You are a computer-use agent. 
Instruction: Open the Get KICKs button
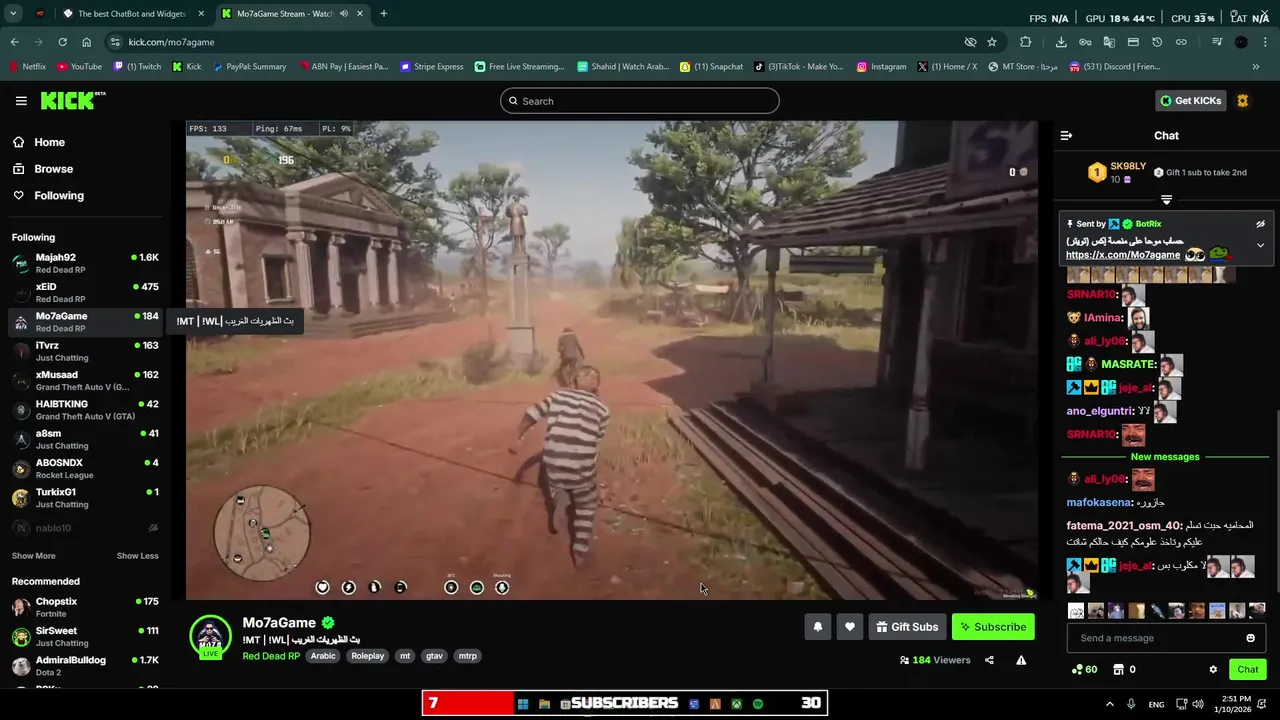(1191, 101)
